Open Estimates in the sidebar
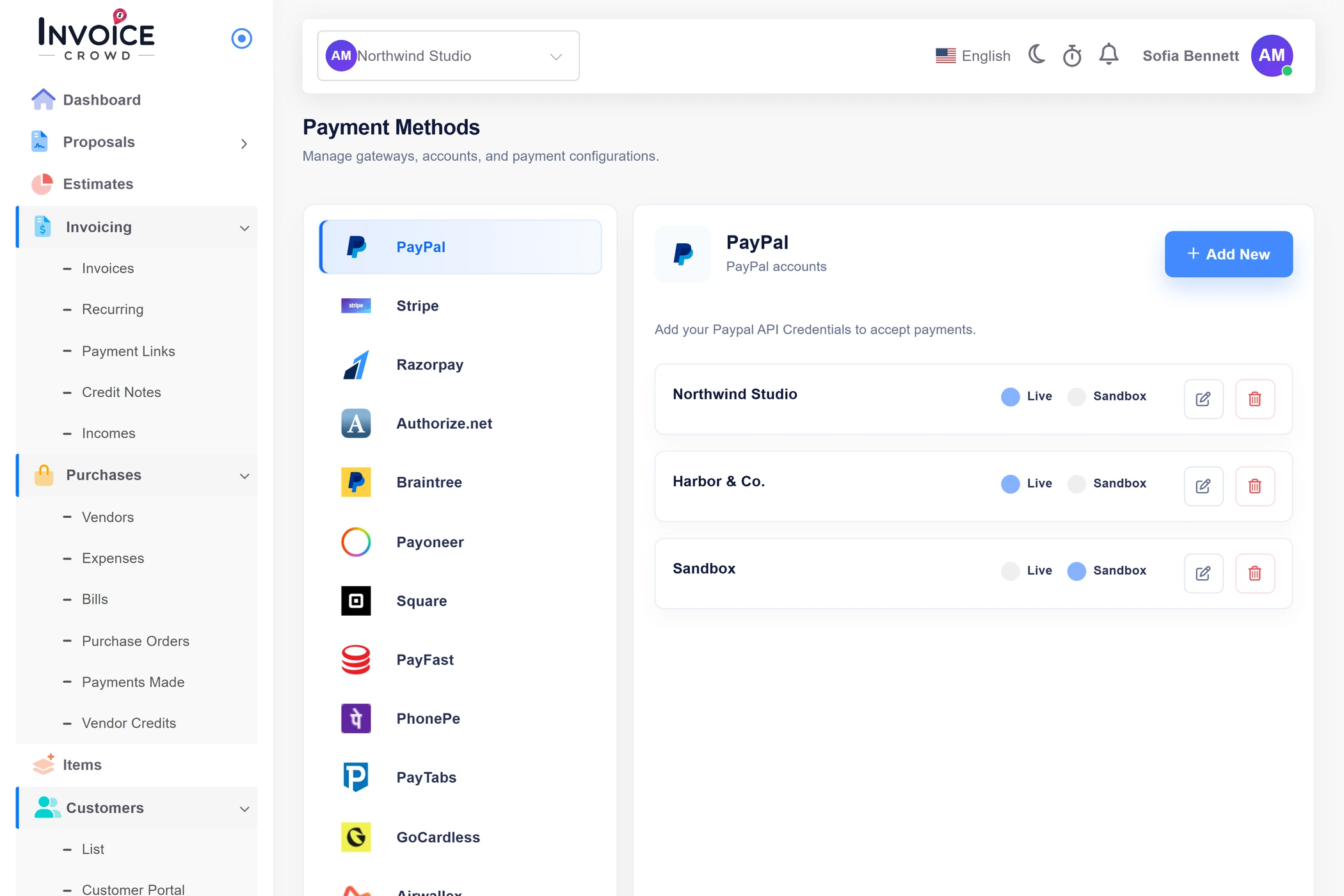The width and height of the screenshot is (1344, 896). [98, 184]
